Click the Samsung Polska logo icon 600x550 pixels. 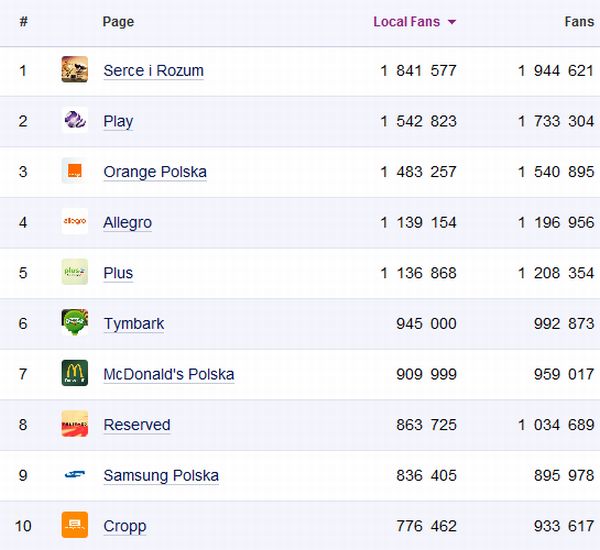coord(74,475)
